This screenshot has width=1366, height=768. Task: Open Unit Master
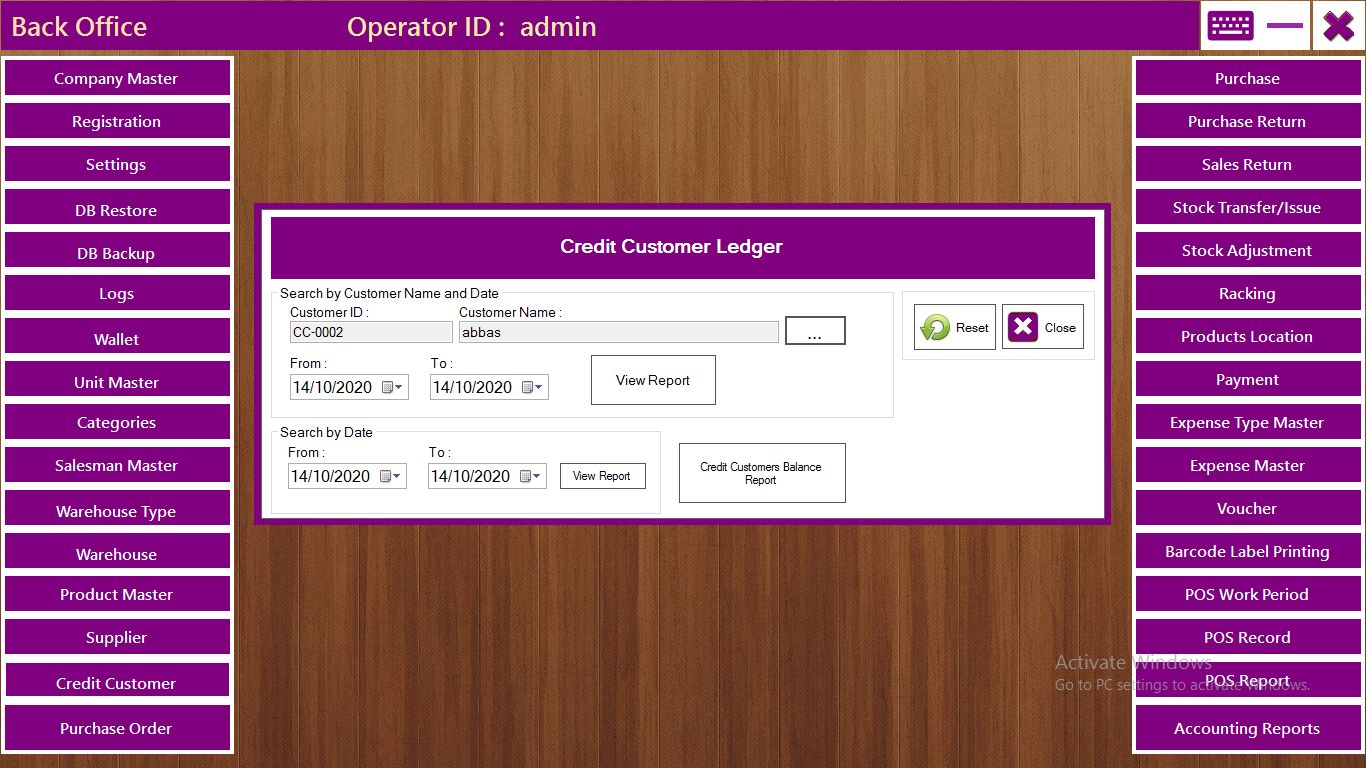pos(117,380)
